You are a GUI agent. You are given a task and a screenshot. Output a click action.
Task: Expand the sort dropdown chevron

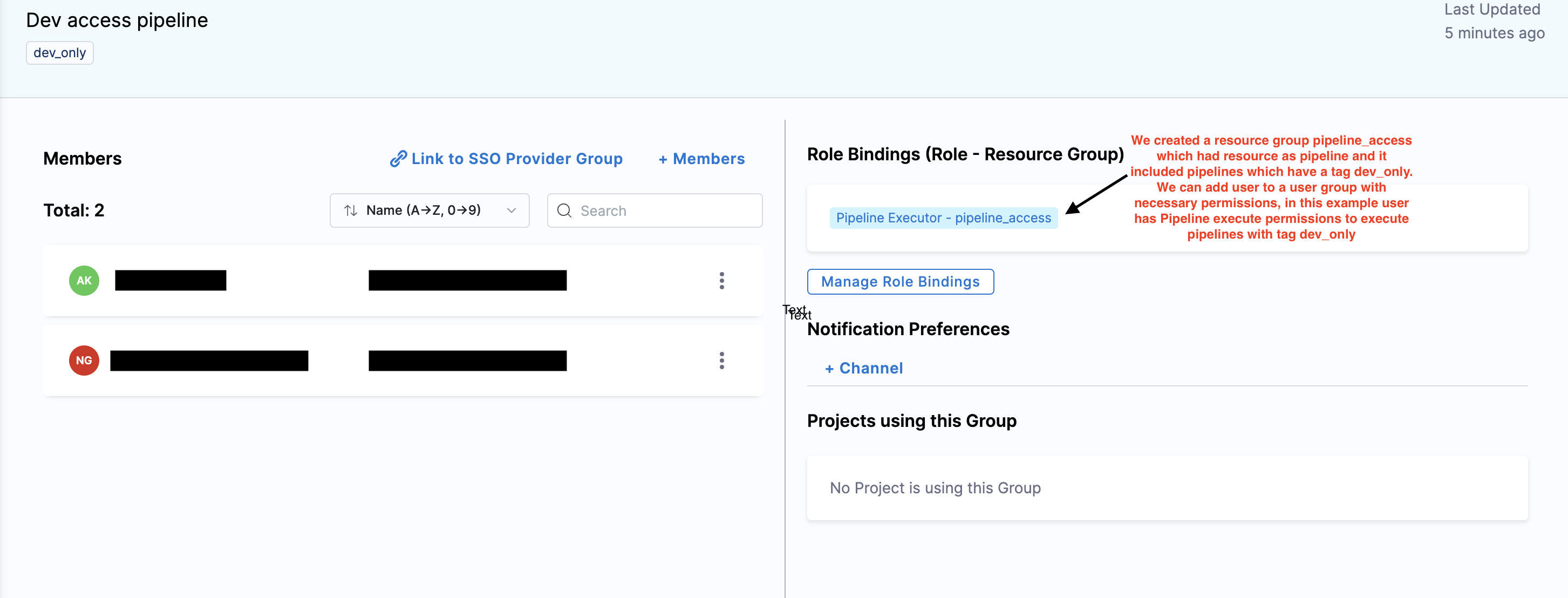(512, 210)
